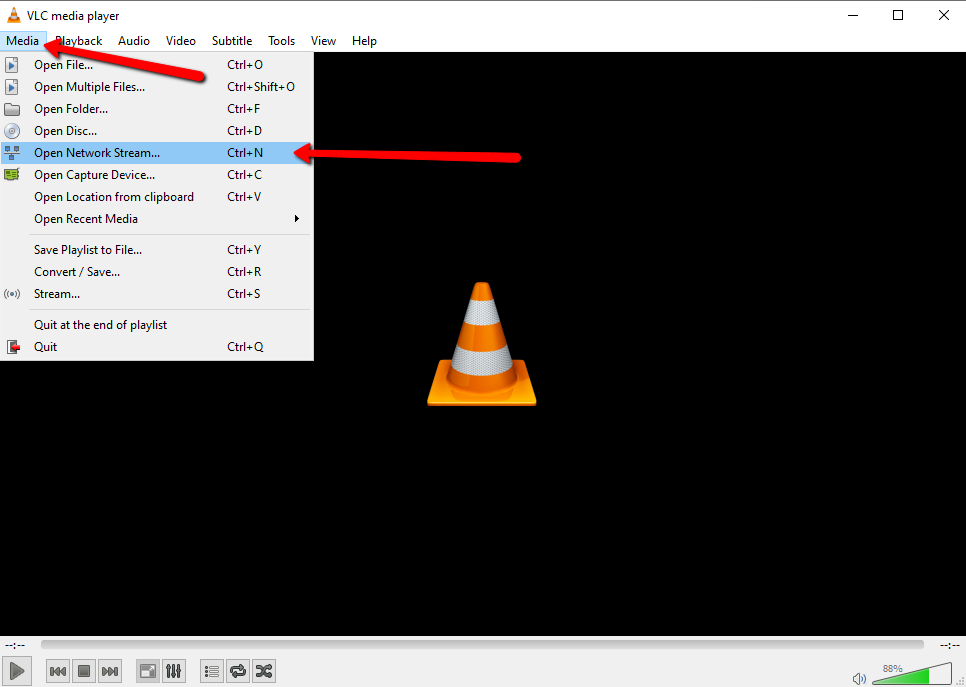
Task: Choose Open Multiple Files... menu entry
Action: click(x=157, y=87)
